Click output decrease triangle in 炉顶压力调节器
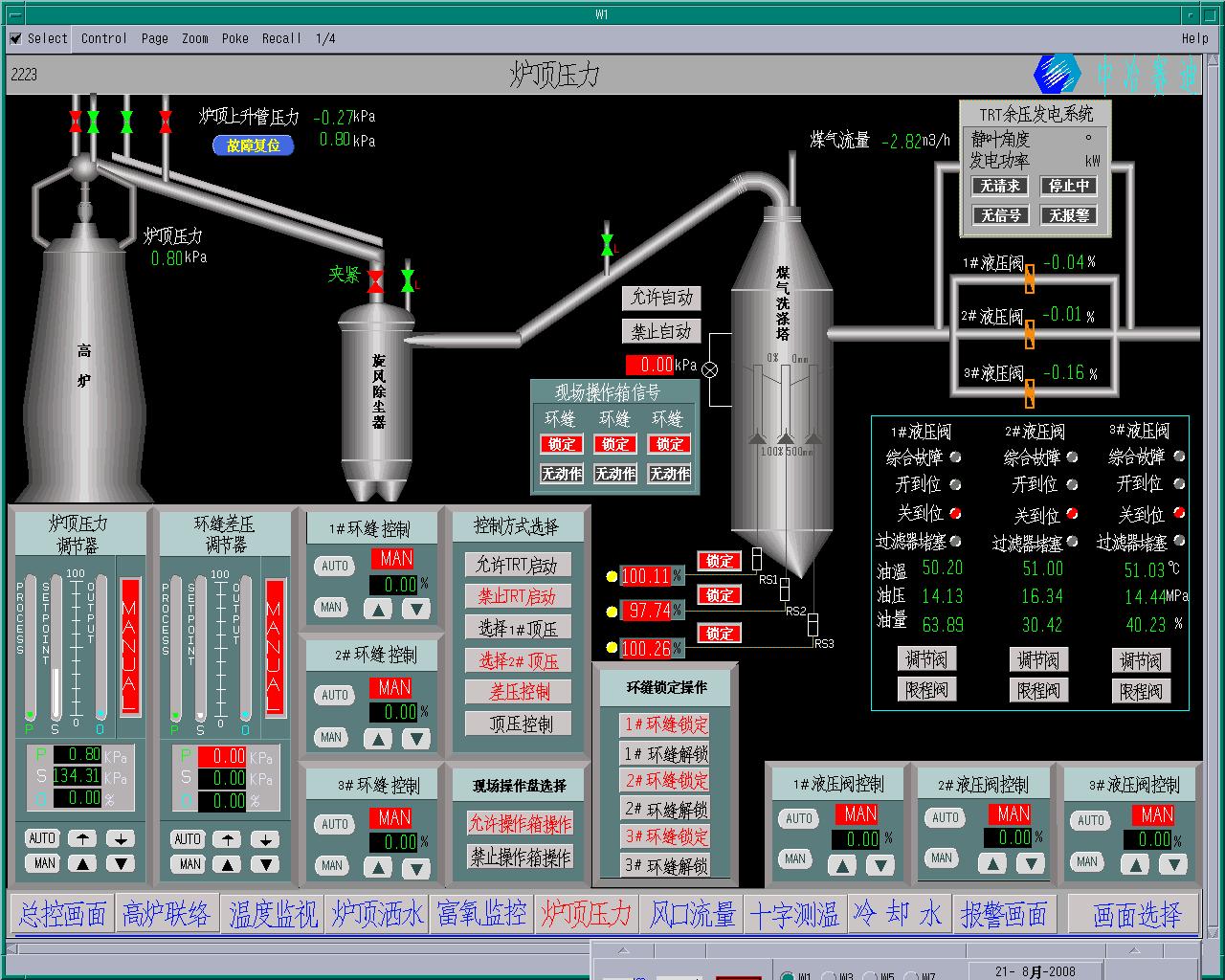The width and height of the screenshot is (1225, 980). [x=120, y=863]
